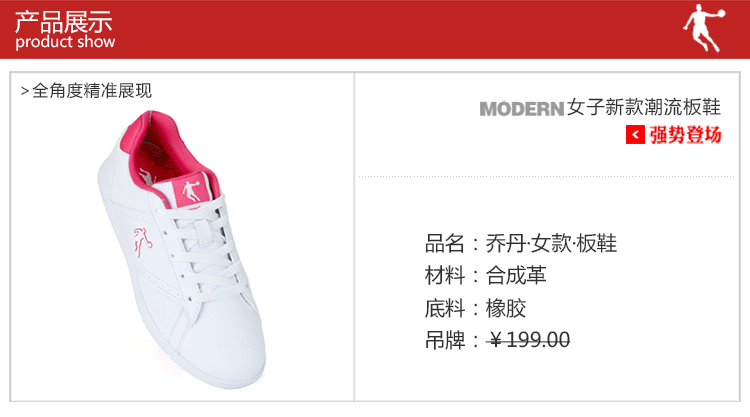Viewport: 750px width, 417px height.
Task: Click the red left-arrow icon beside 强势登场
Action: [x=635, y=134]
